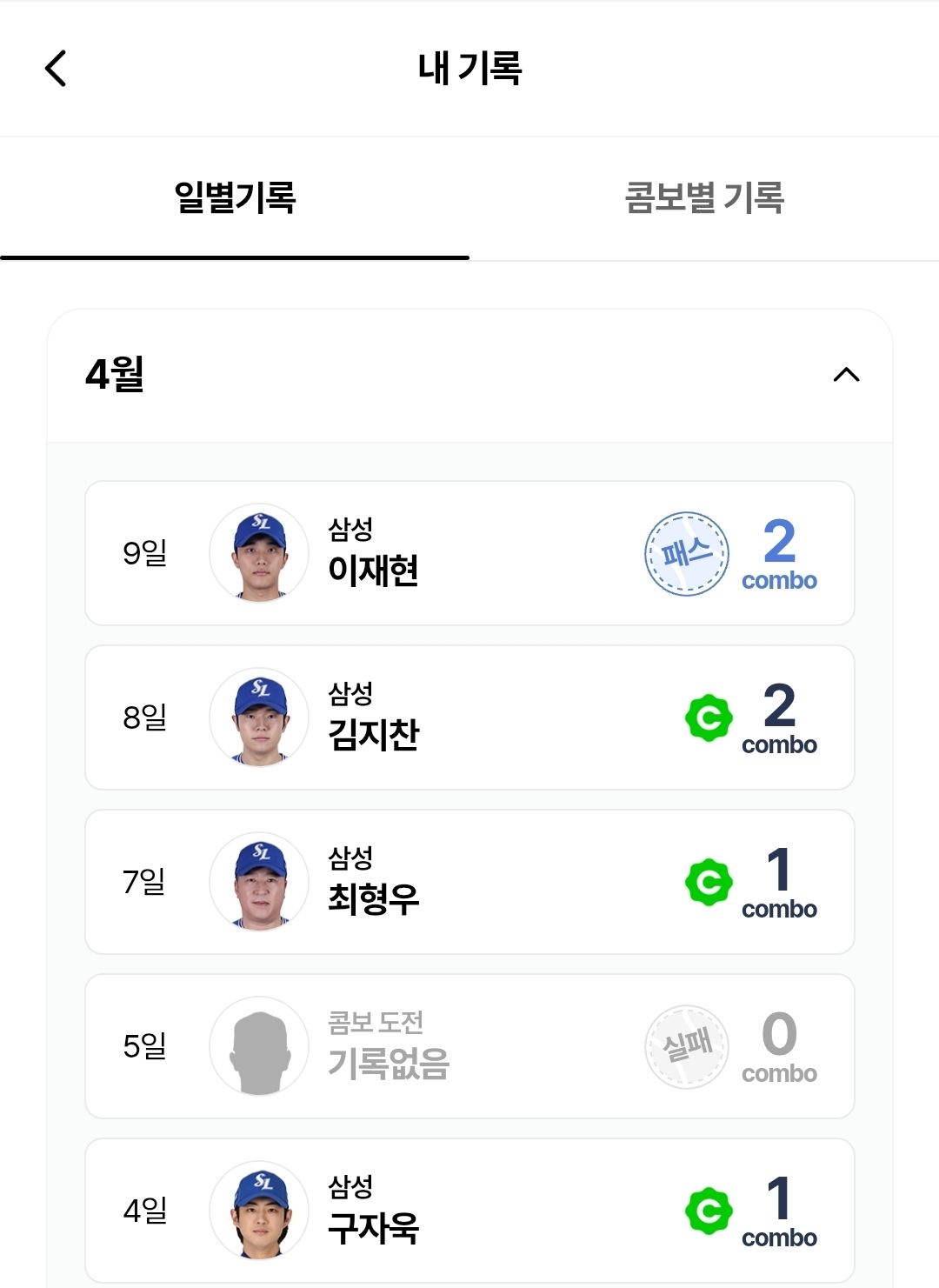Select the 김지찬 player name
Viewport: 939px width, 1288px height.
[x=374, y=735]
